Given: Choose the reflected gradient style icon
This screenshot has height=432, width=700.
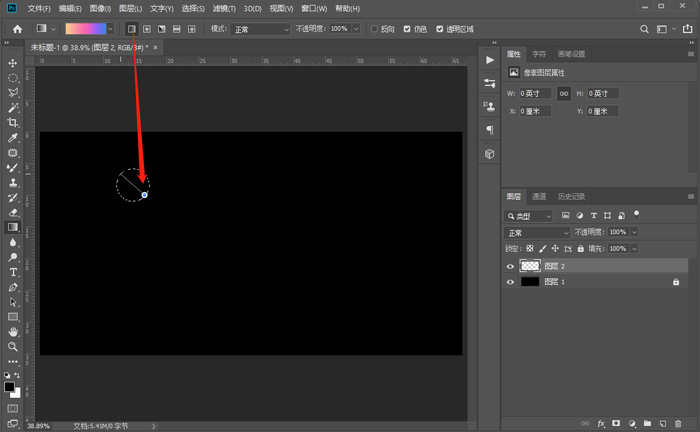Looking at the screenshot, I should pyautogui.click(x=177, y=29).
